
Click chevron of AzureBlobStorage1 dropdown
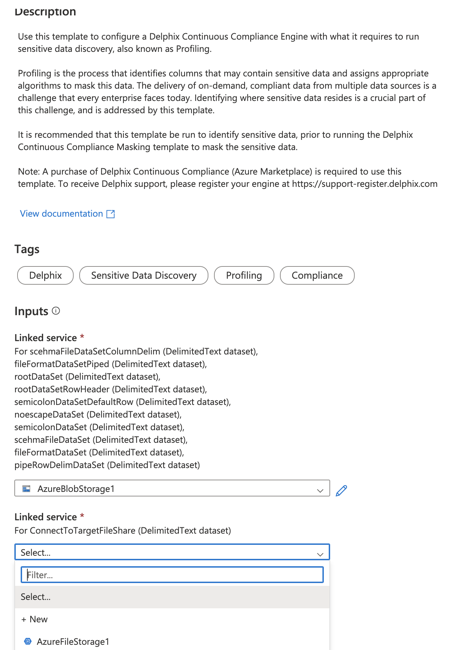pos(320,490)
